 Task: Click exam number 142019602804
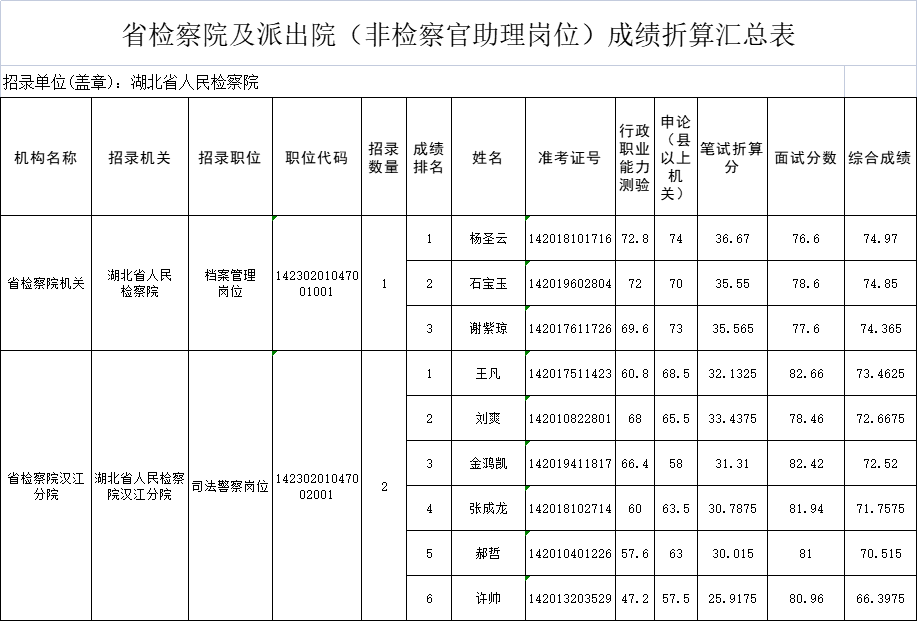tap(570, 283)
